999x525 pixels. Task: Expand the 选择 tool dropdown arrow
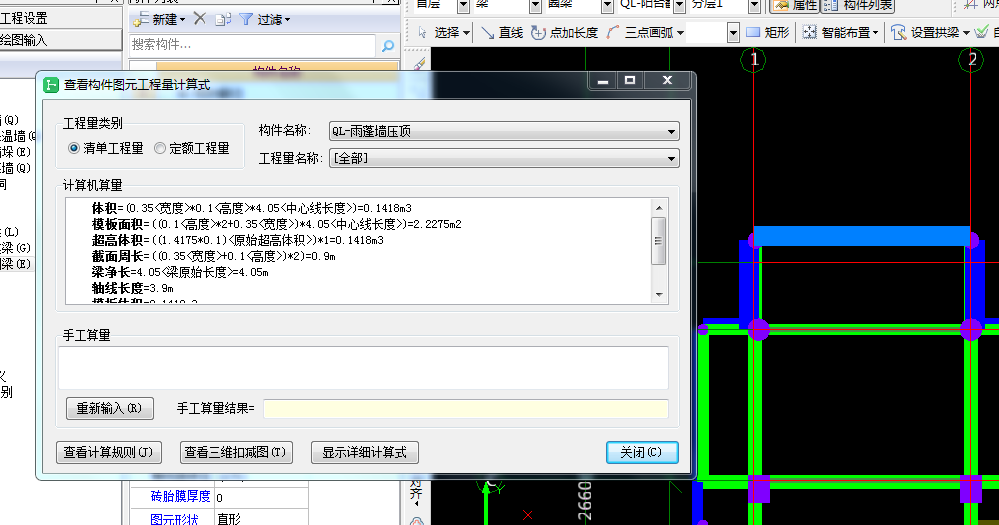(466, 32)
